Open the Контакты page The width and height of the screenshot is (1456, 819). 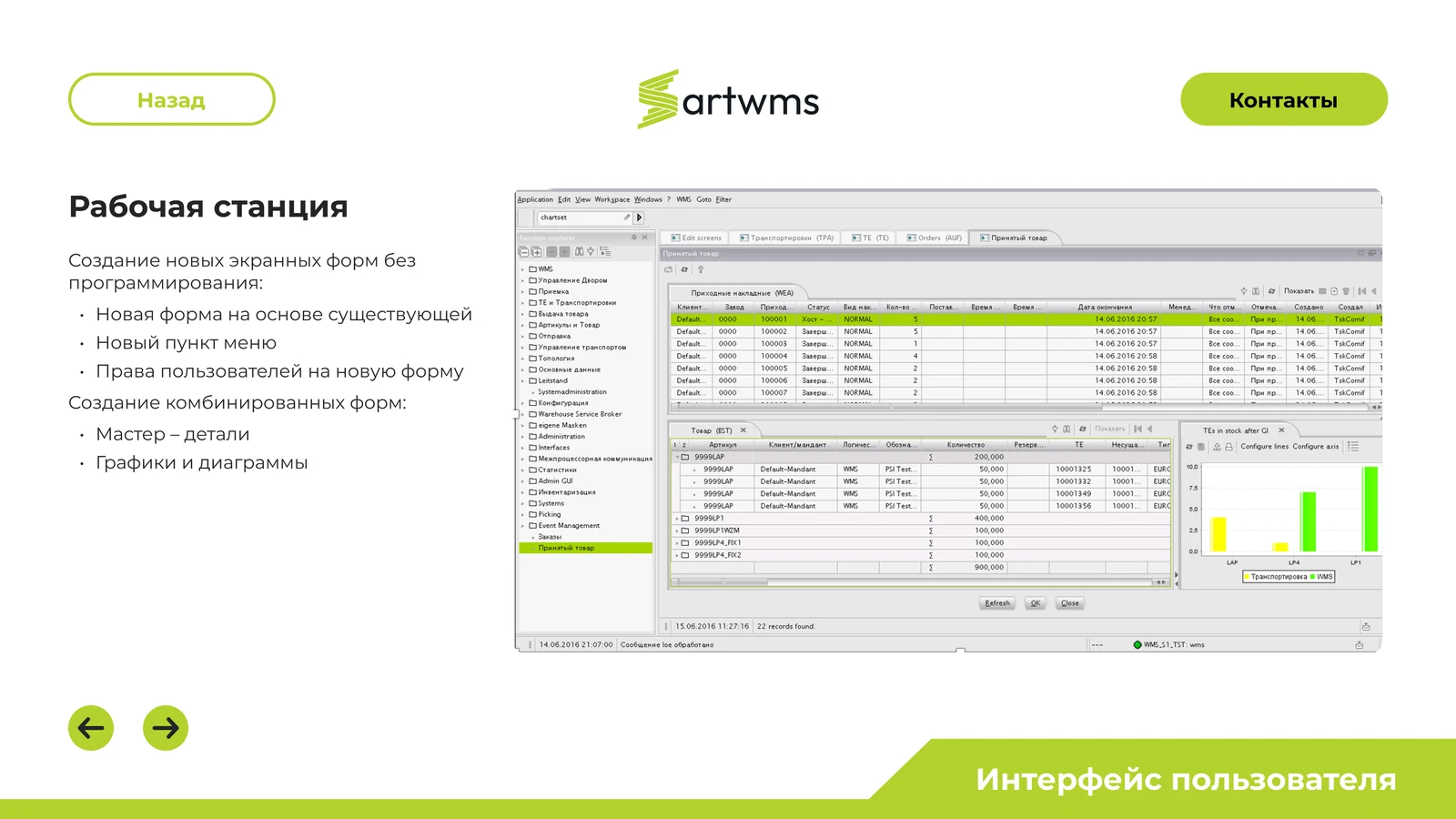[1283, 99]
